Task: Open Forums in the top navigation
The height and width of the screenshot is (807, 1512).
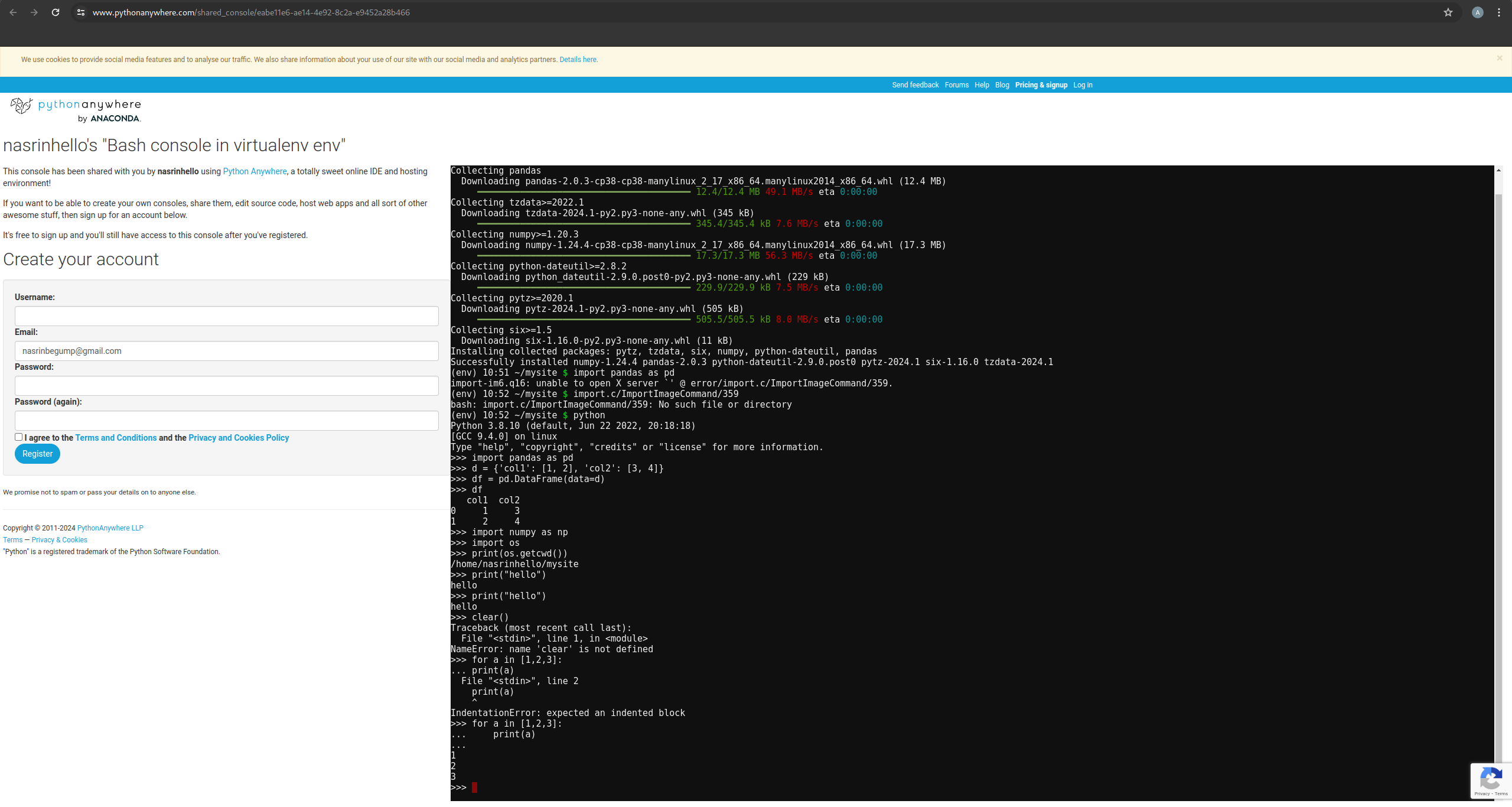Action: coord(956,85)
